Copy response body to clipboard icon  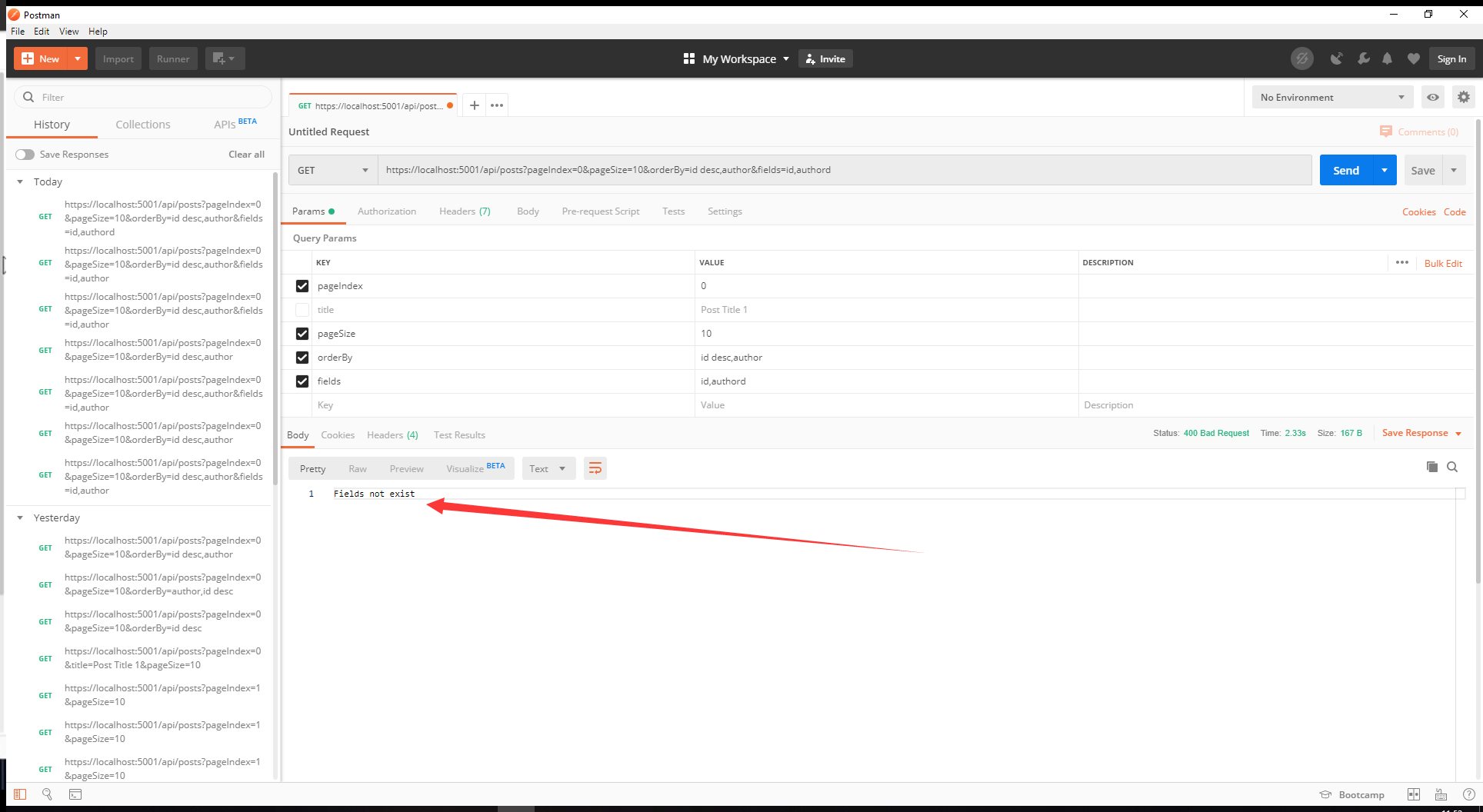point(1431,467)
